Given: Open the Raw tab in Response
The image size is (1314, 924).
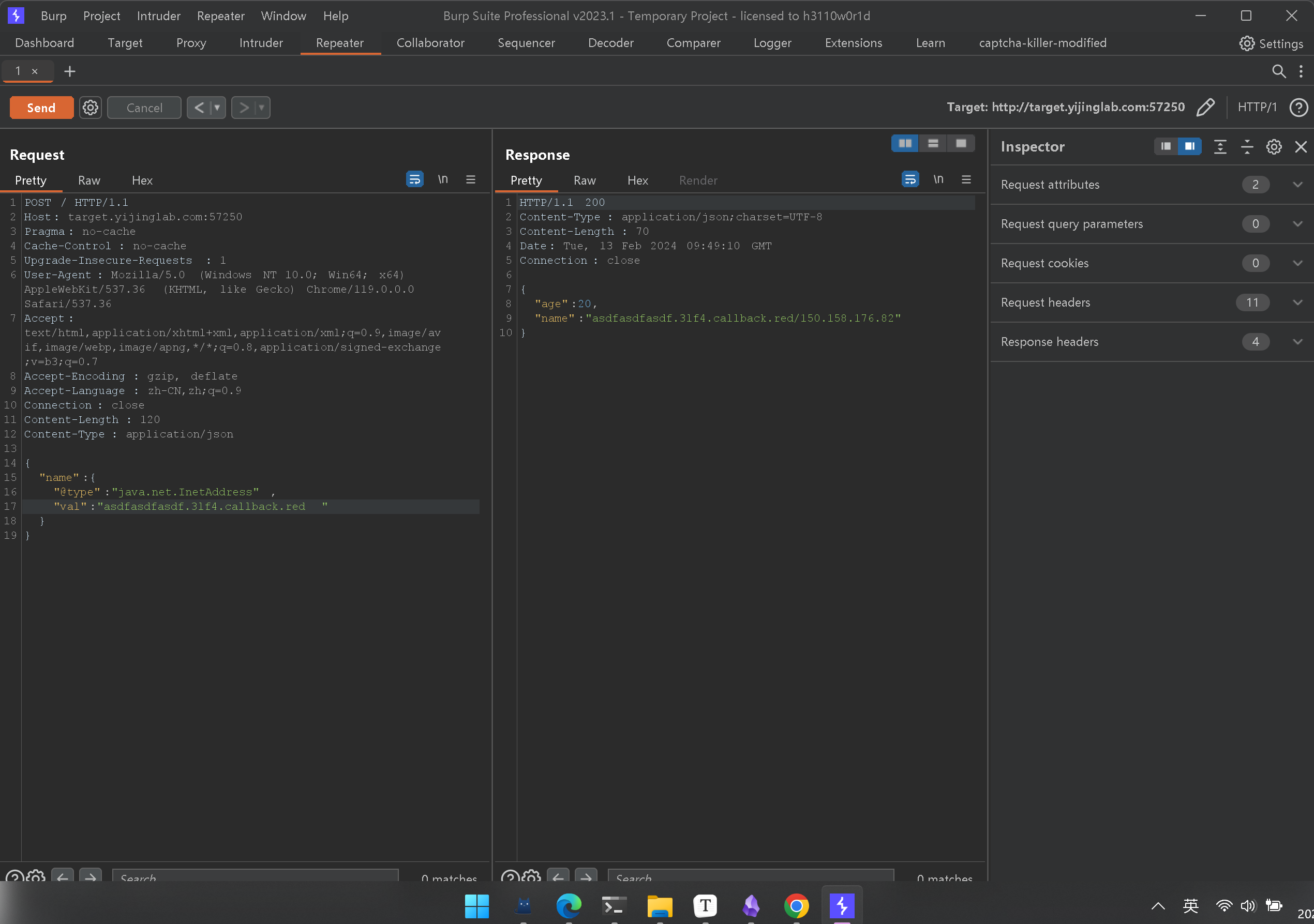Looking at the screenshot, I should [585, 180].
